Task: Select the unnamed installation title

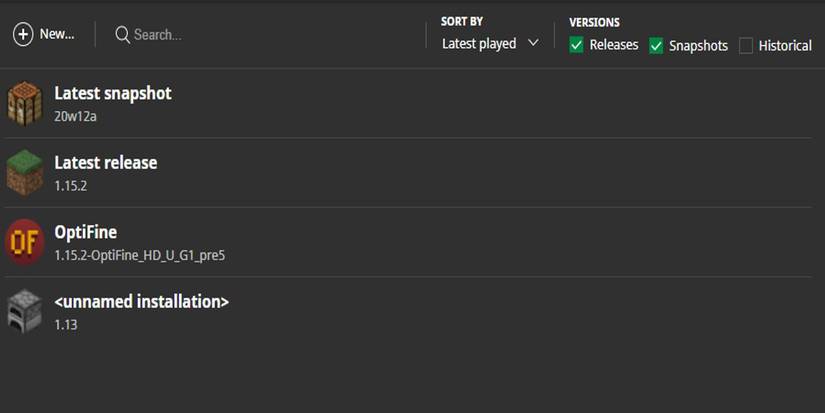Action: 142,301
